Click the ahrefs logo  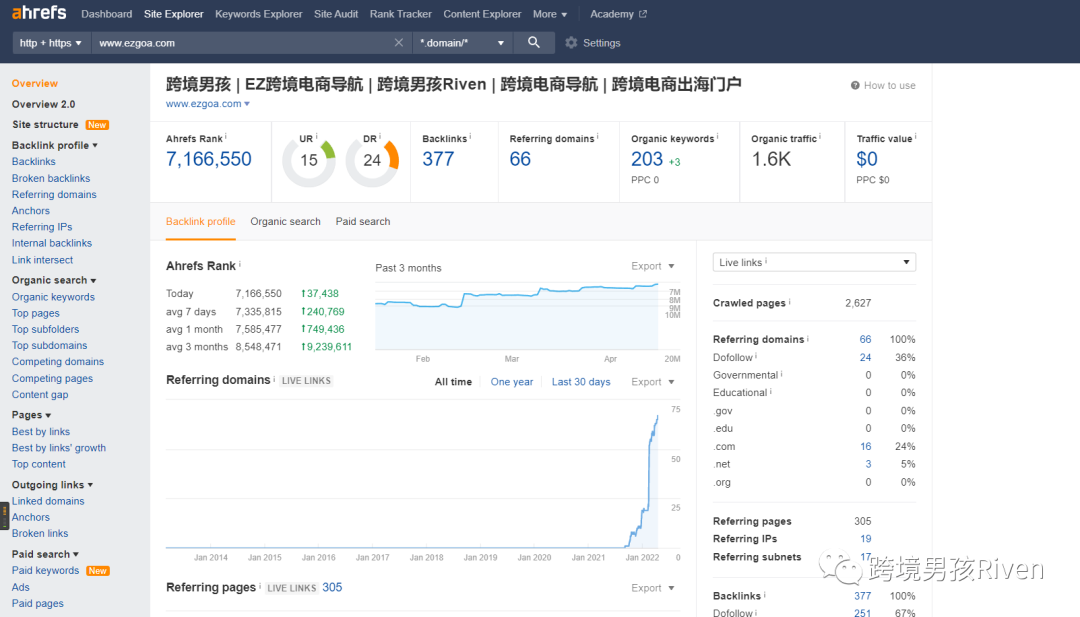(x=39, y=13)
